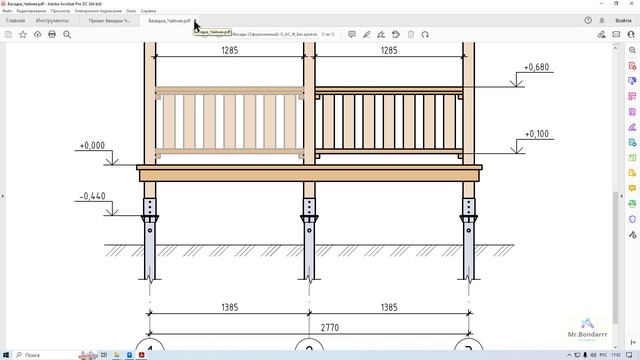Click the green compare files icon in right pane
The height and width of the screenshot is (360, 640).
632,158
